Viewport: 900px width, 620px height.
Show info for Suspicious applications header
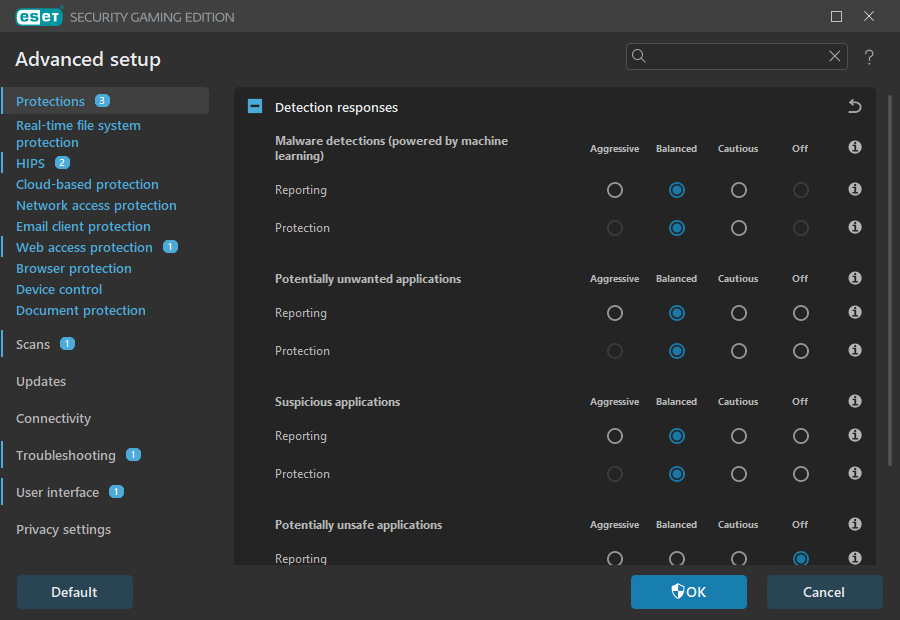(x=855, y=401)
